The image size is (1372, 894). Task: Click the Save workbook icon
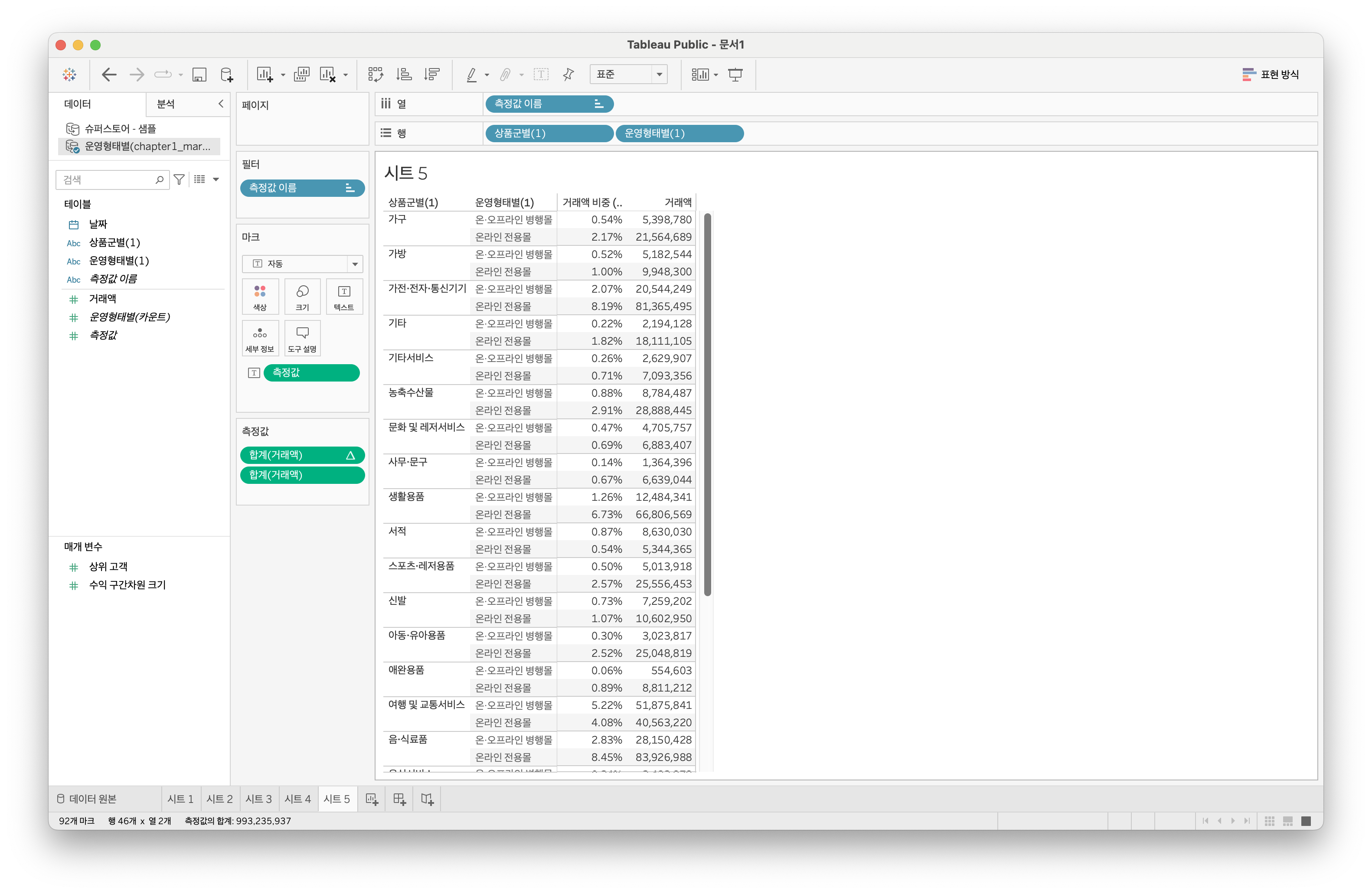click(x=199, y=75)
